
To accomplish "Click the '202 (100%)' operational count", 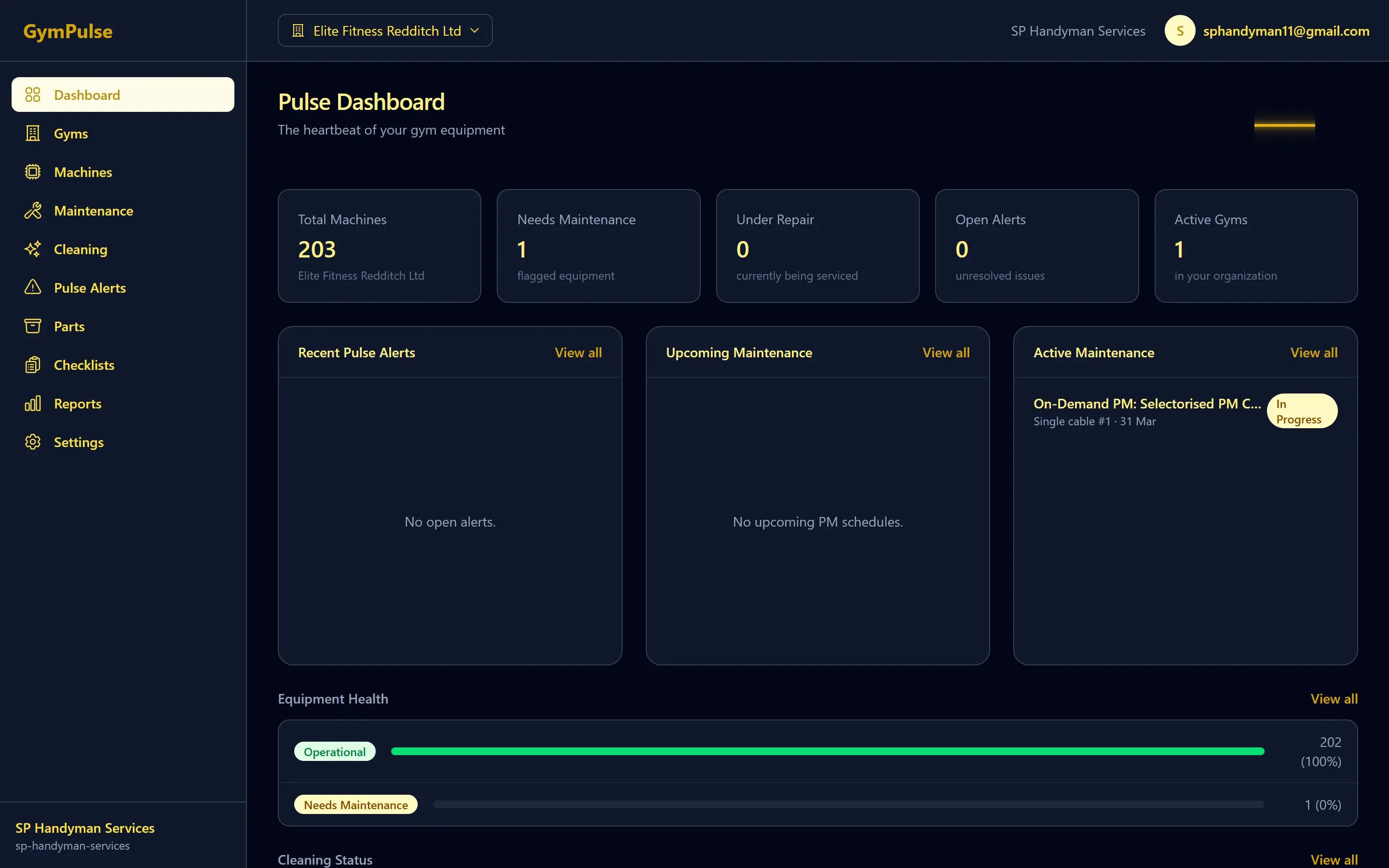I will click(1321, 751).
